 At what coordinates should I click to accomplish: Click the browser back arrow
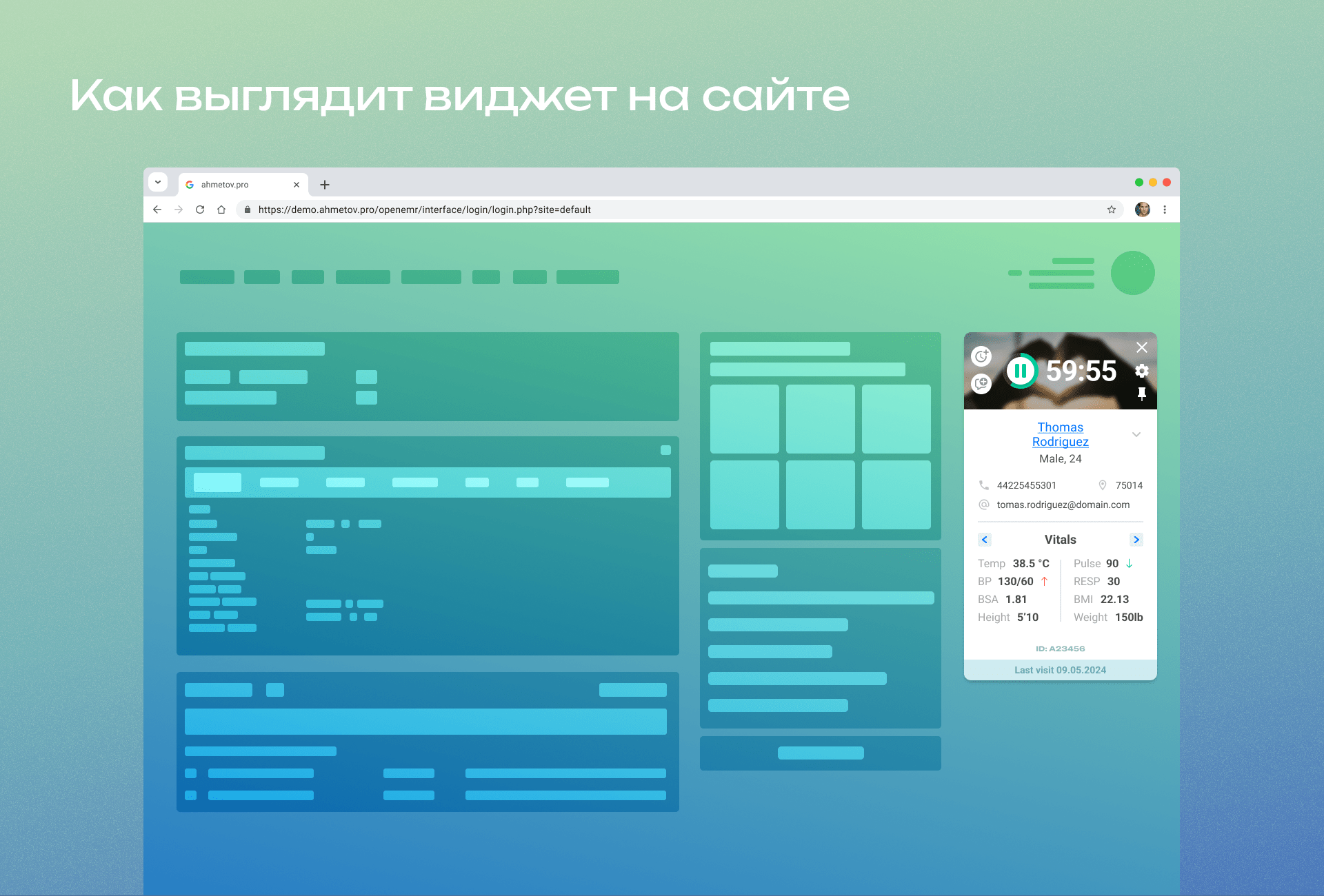pos(157,210)
